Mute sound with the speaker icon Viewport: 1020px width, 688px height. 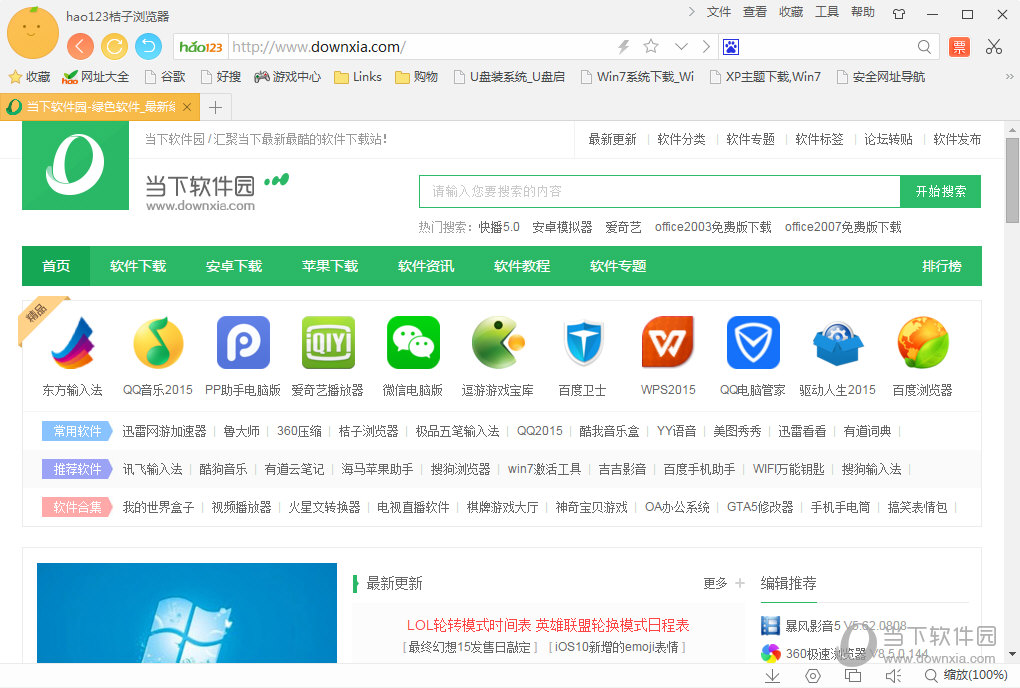point(893,676)
